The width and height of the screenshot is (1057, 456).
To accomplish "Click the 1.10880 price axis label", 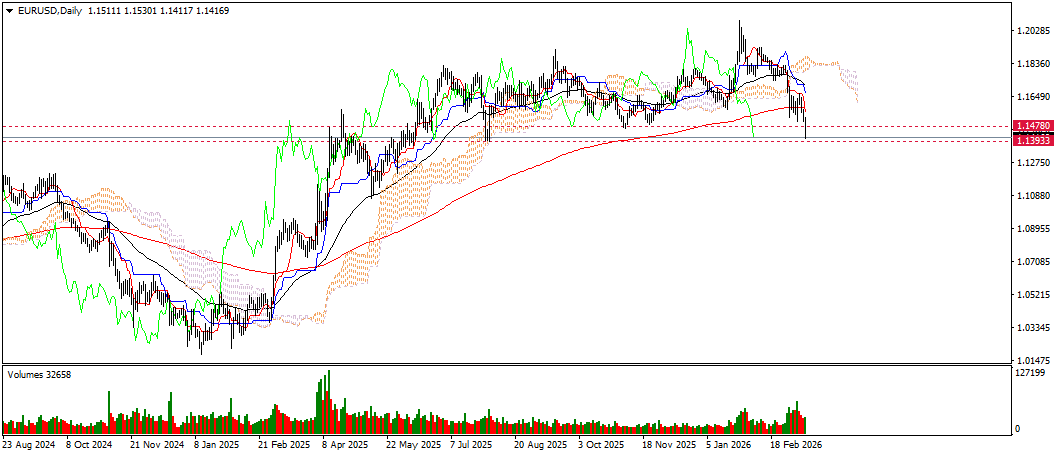I will coord(1035,196).
